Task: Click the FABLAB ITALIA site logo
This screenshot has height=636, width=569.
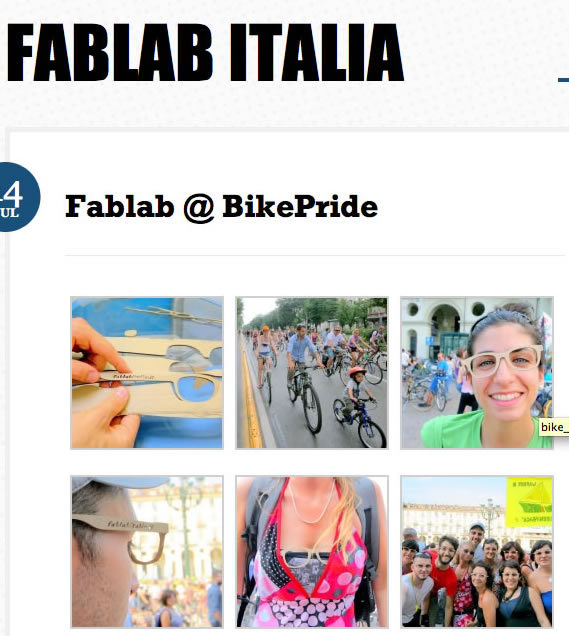Action: 205,53
